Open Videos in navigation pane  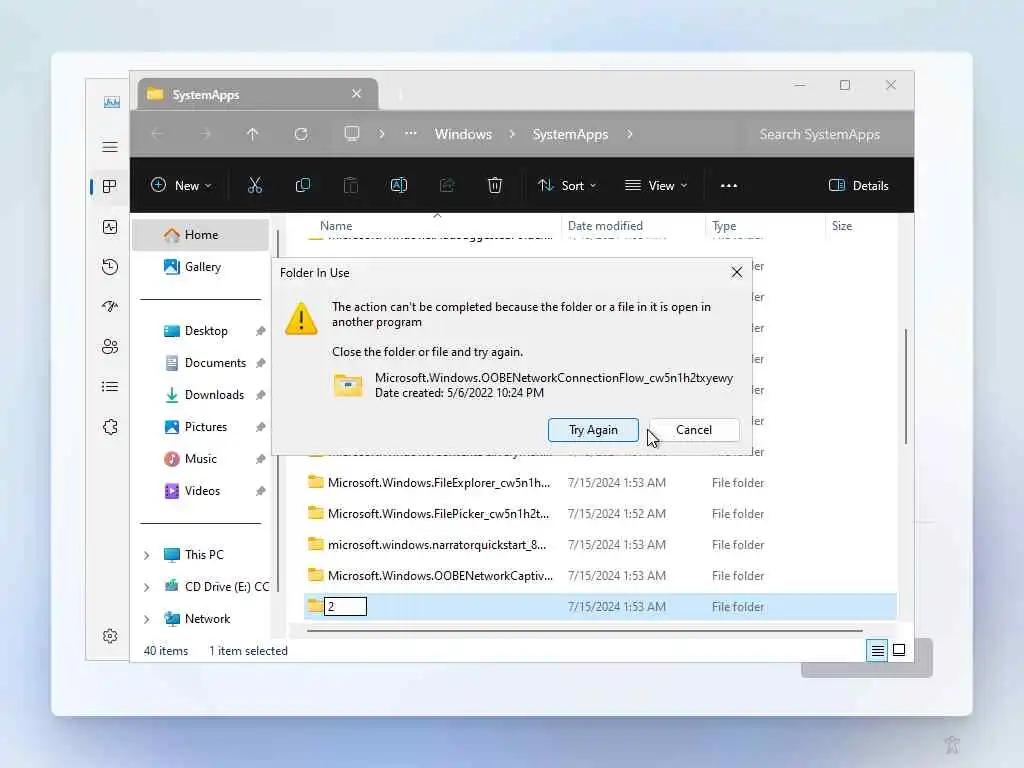tap(200, 490)
